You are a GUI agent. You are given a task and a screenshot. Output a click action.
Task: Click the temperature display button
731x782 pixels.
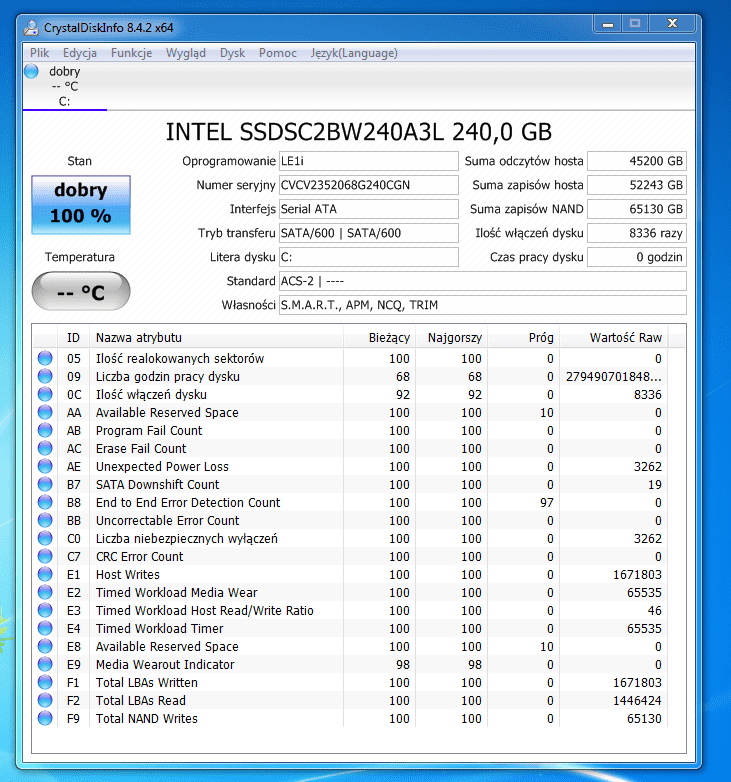[x=81, y=292]
